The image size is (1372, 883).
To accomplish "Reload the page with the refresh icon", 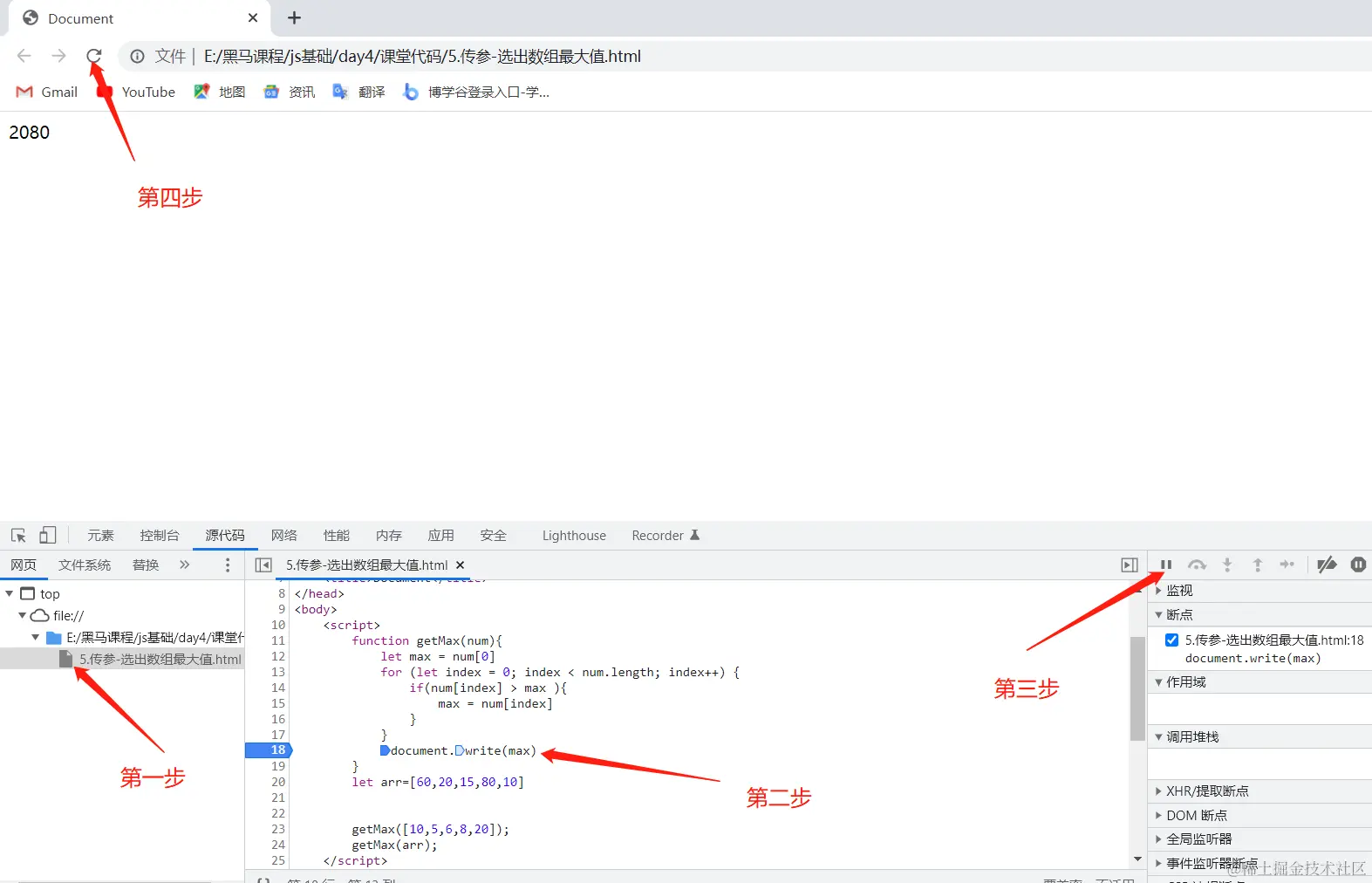I will click(x=94, y=56).
